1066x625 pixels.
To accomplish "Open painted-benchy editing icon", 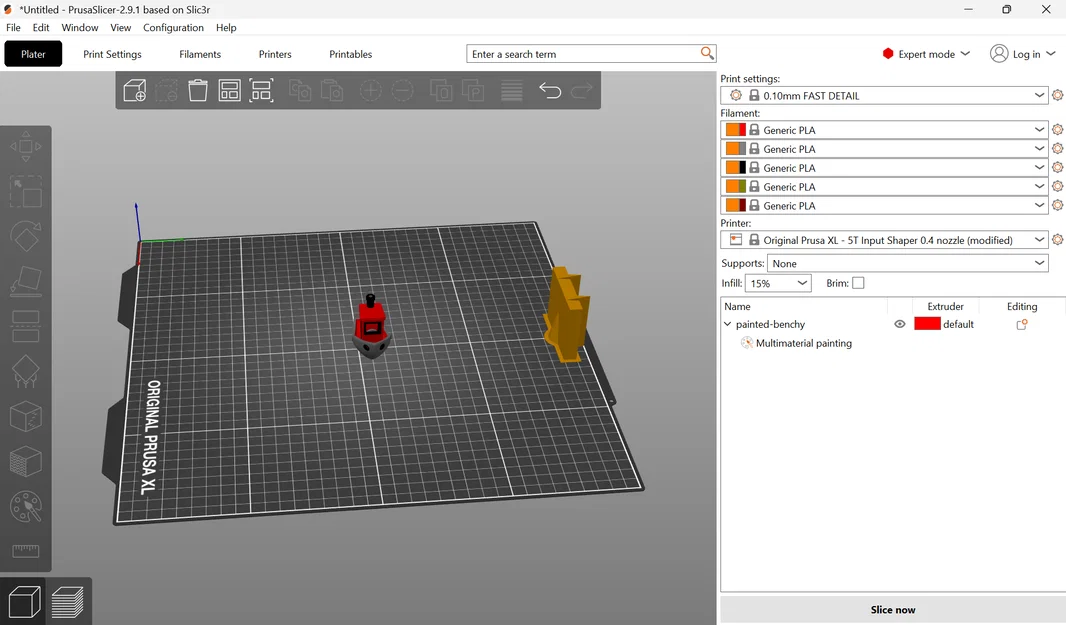I will [x=1021, y=324].
